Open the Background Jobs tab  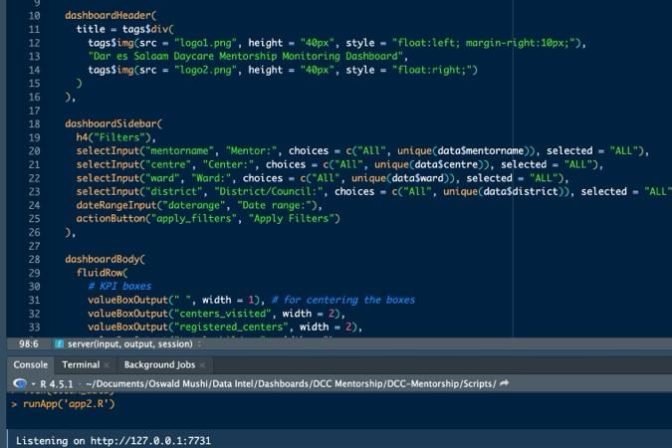coord(158,365)
